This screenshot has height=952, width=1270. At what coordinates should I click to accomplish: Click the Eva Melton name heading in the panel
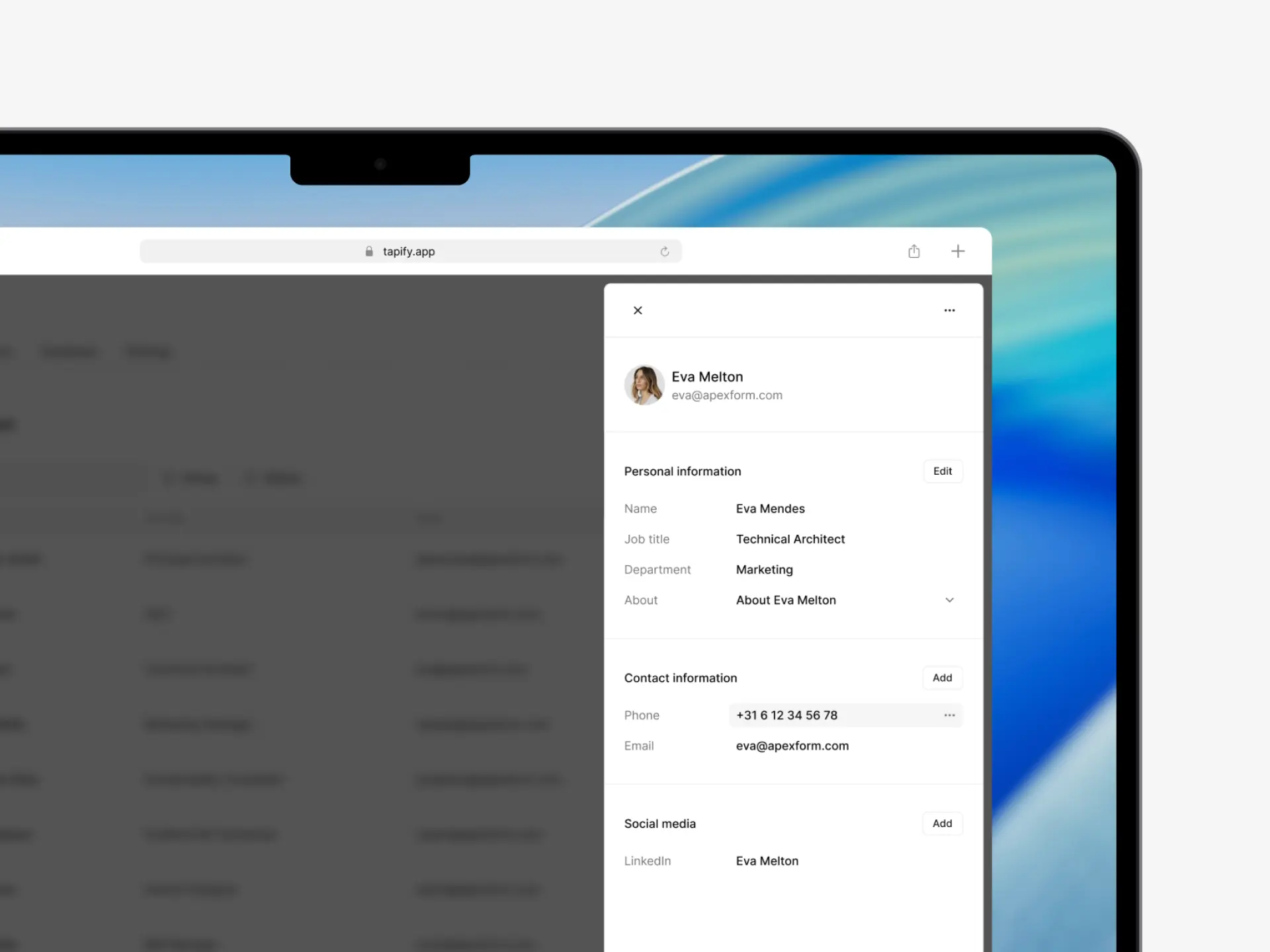(x=707, y=376)
